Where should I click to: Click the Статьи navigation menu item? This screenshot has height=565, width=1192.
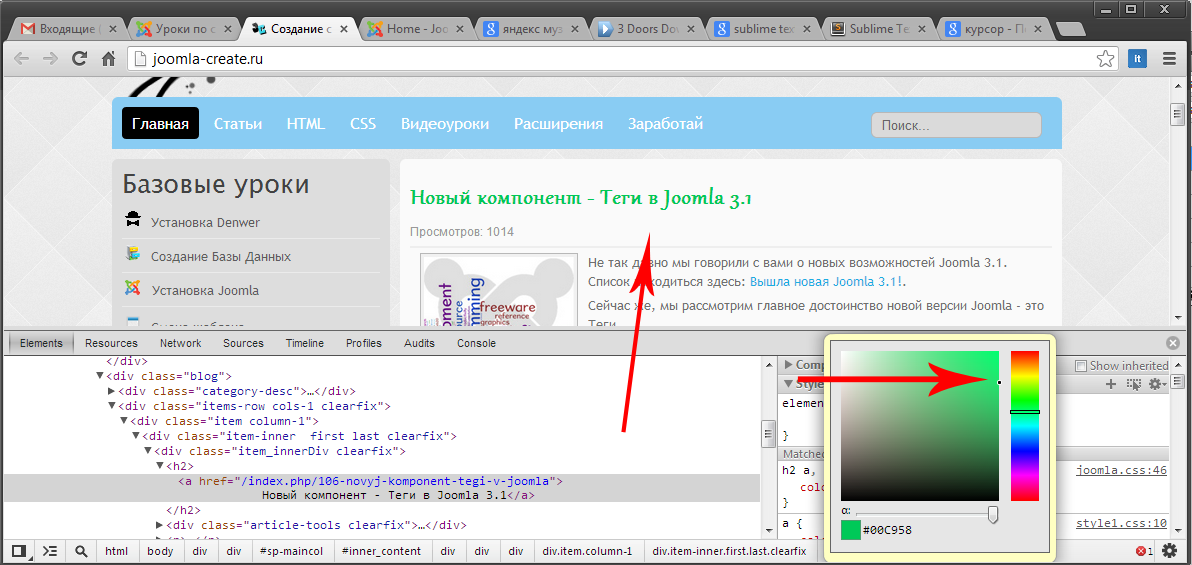(x=238, y=124)
